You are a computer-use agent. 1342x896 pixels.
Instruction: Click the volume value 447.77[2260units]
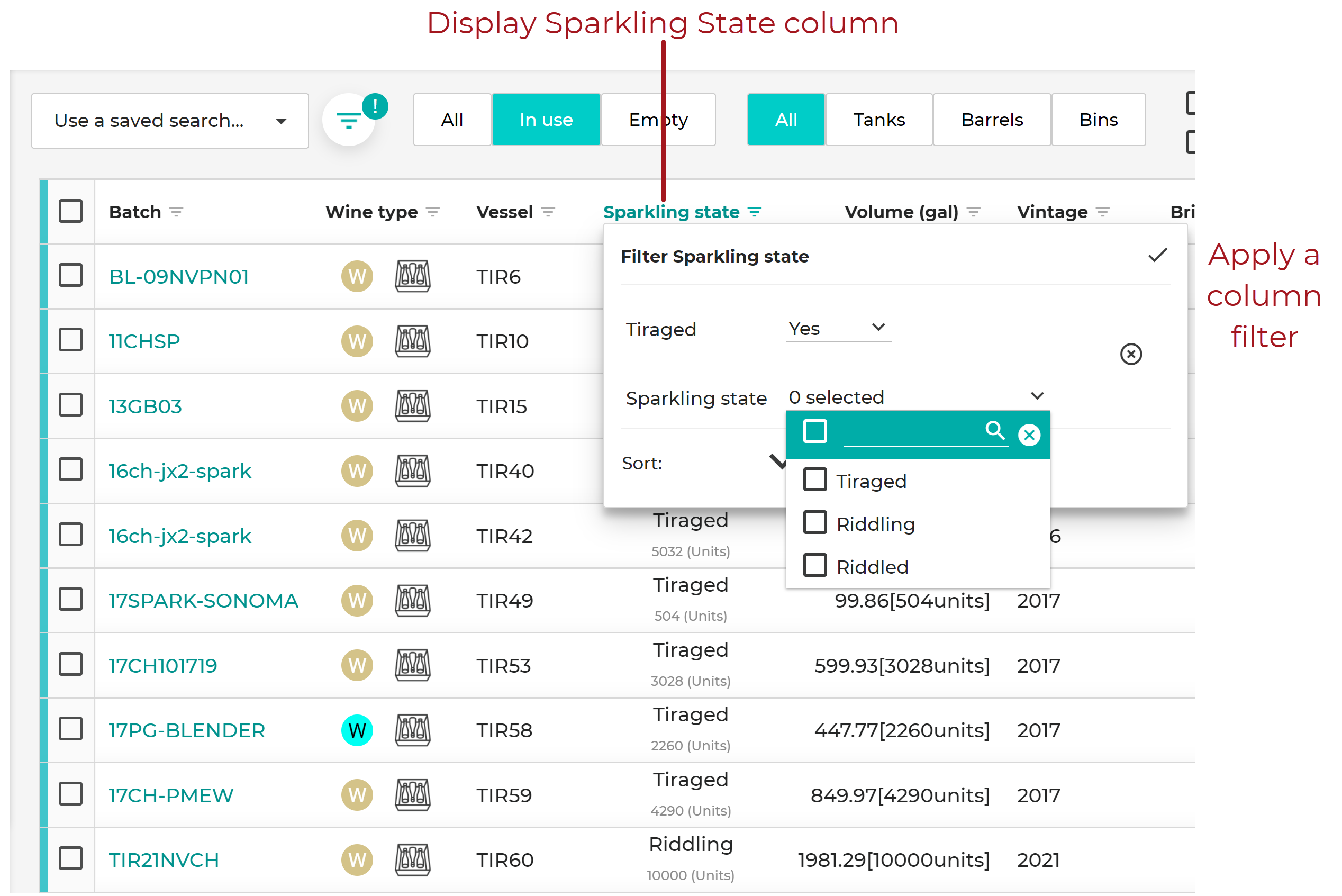pyautogui.click(x=902, y=731)
